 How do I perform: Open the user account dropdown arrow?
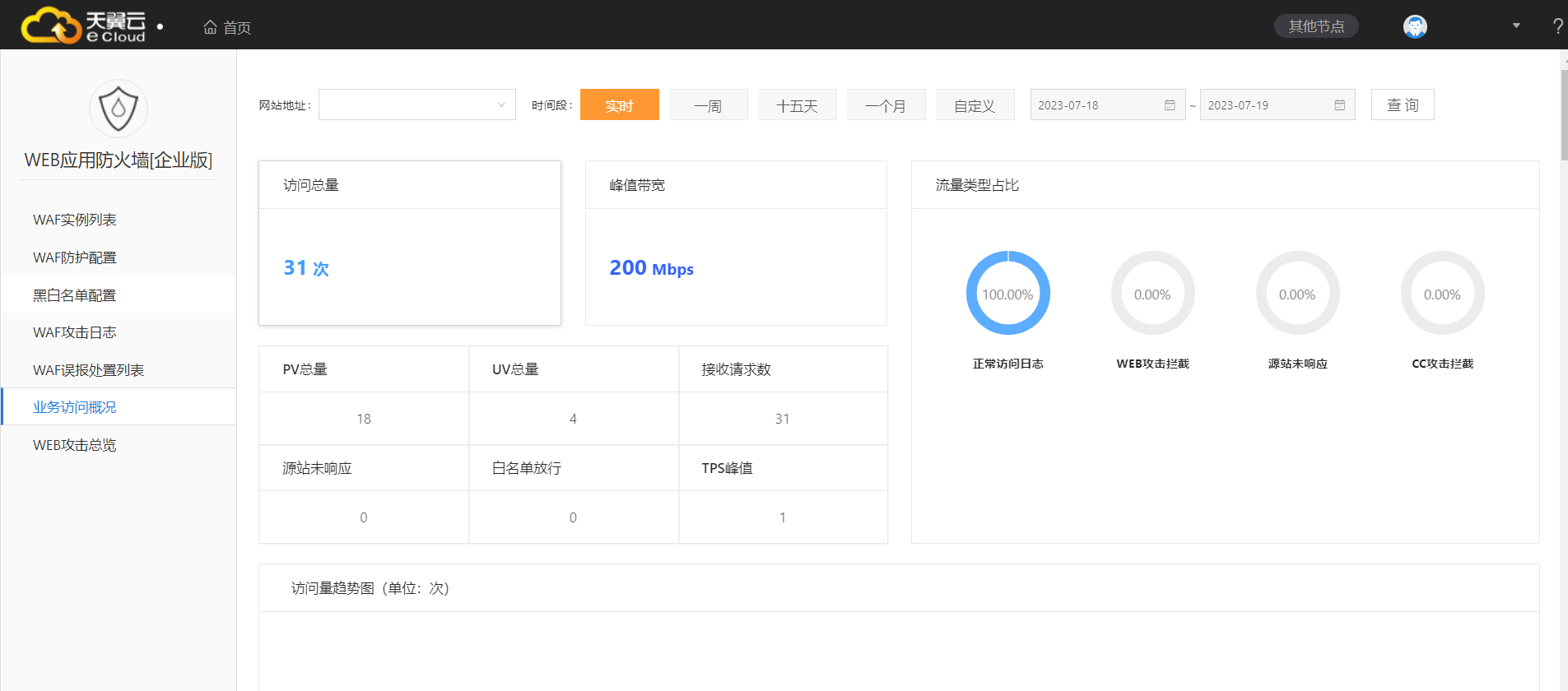(x=1515, y=26)
